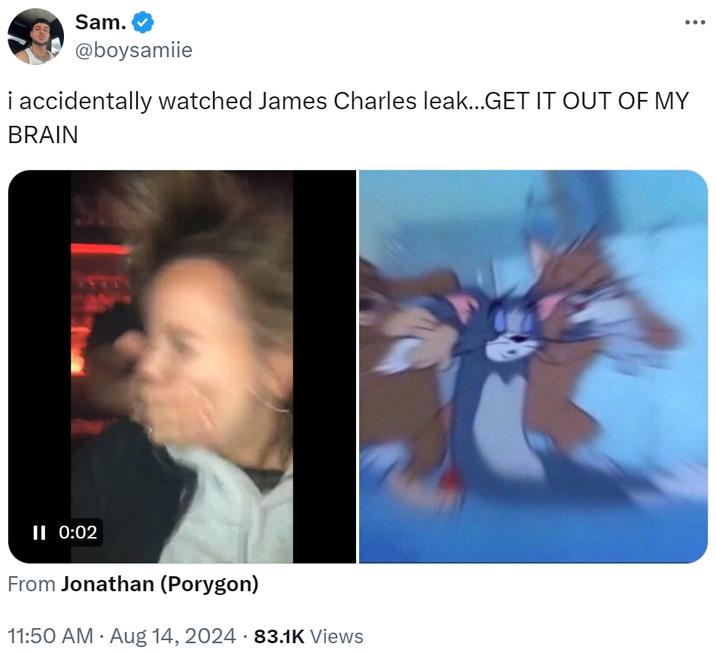This screenshot has height=653, width=716.
Task: Click the blue verified checkmark badge
Action: coord(142,22)
